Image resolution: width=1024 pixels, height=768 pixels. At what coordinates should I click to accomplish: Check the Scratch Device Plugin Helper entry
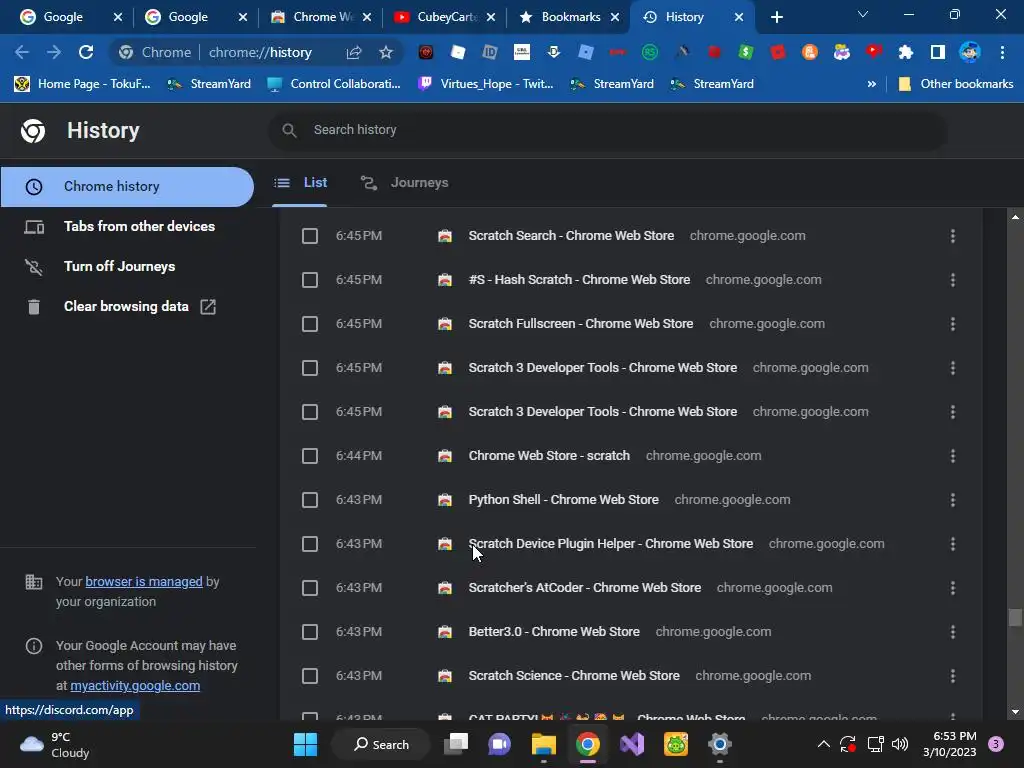click(310, 544)
